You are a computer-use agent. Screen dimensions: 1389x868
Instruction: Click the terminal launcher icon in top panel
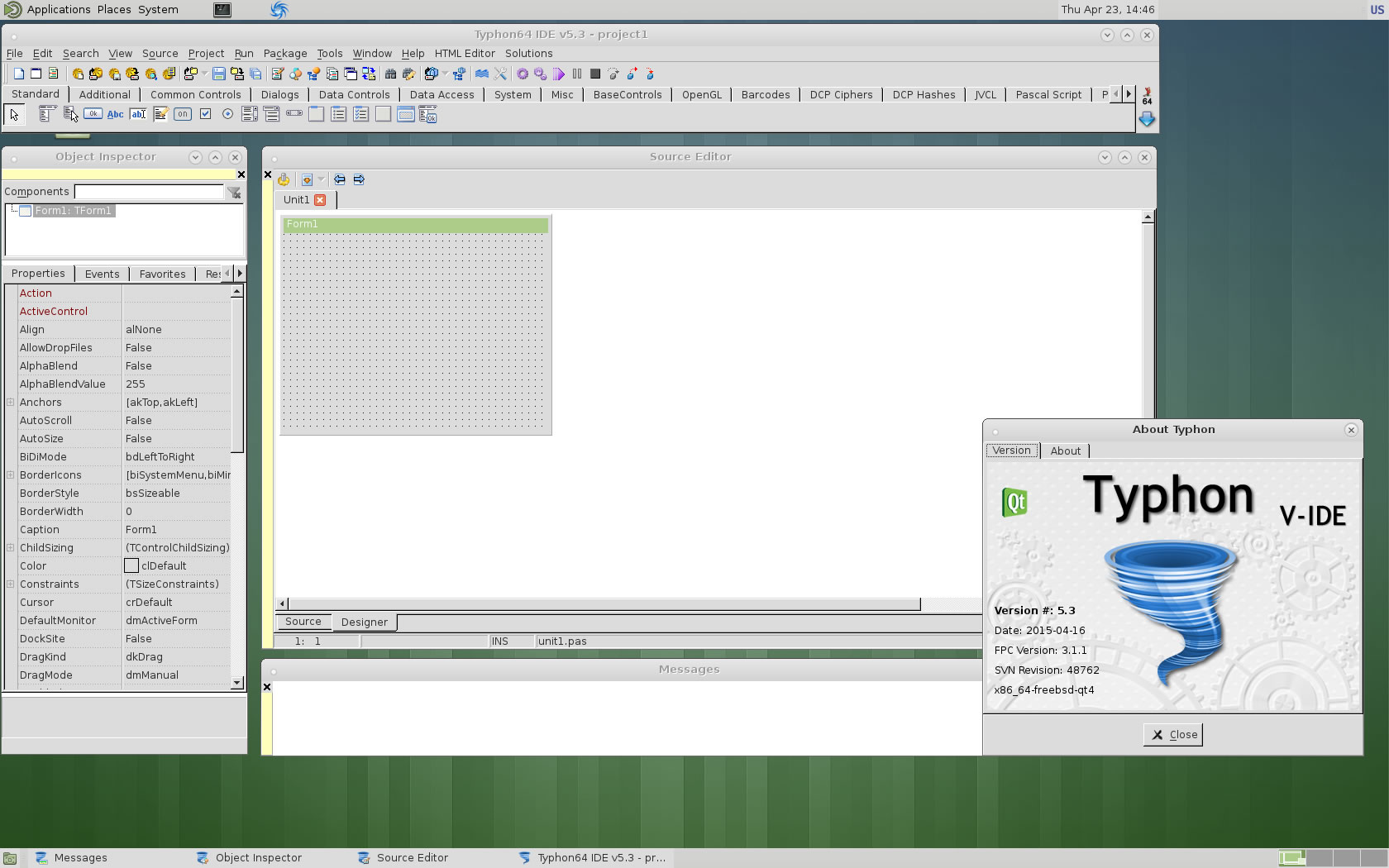pos(222,10)
